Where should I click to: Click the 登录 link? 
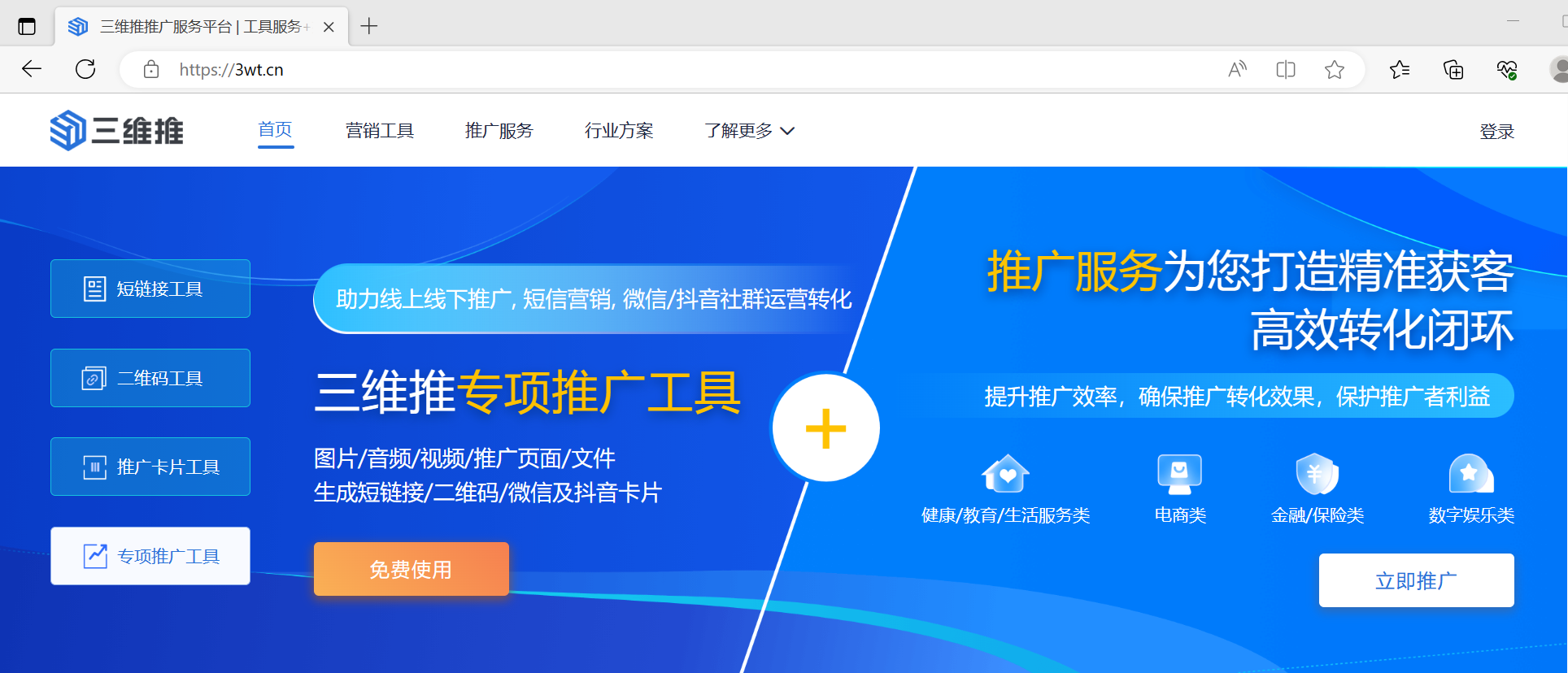(x=1497, y=132)
